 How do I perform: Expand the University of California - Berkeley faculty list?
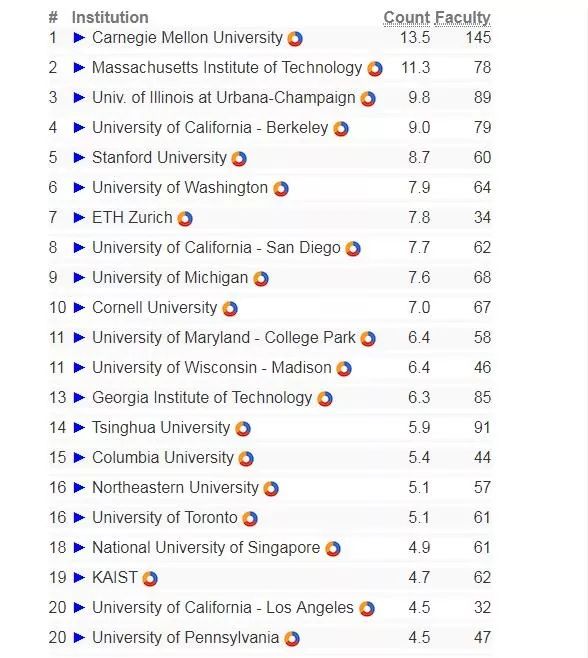point(79,128)
